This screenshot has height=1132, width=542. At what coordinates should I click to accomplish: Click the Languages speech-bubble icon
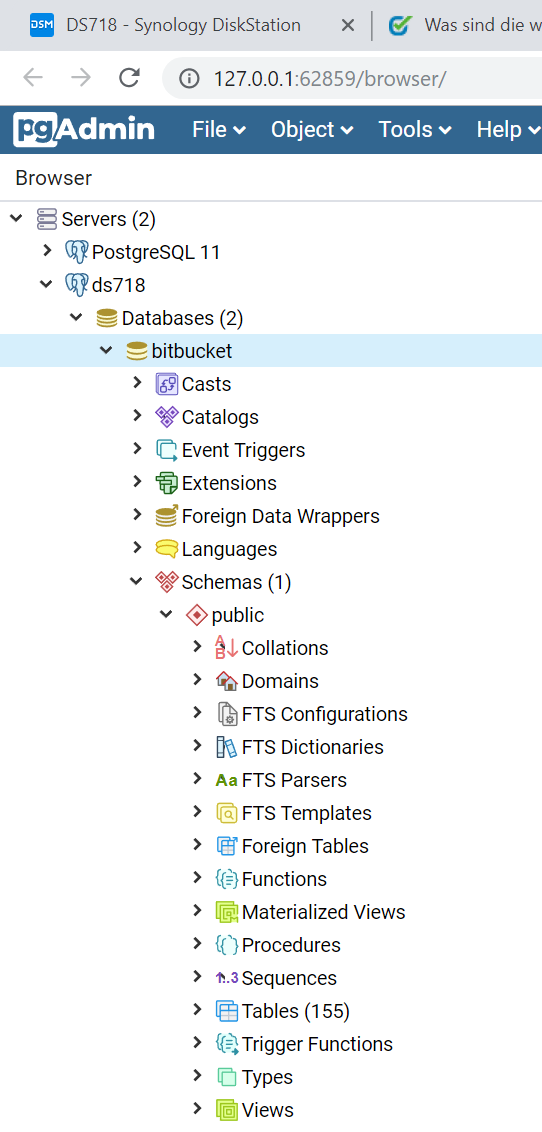167,549
